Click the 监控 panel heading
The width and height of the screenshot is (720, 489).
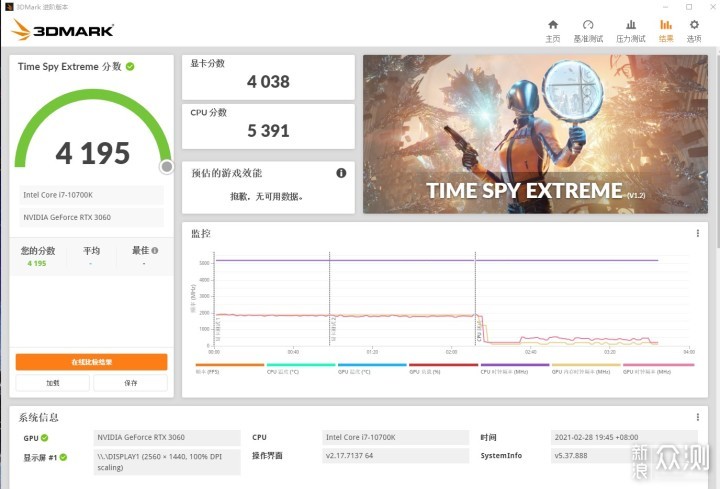point(201,234)
